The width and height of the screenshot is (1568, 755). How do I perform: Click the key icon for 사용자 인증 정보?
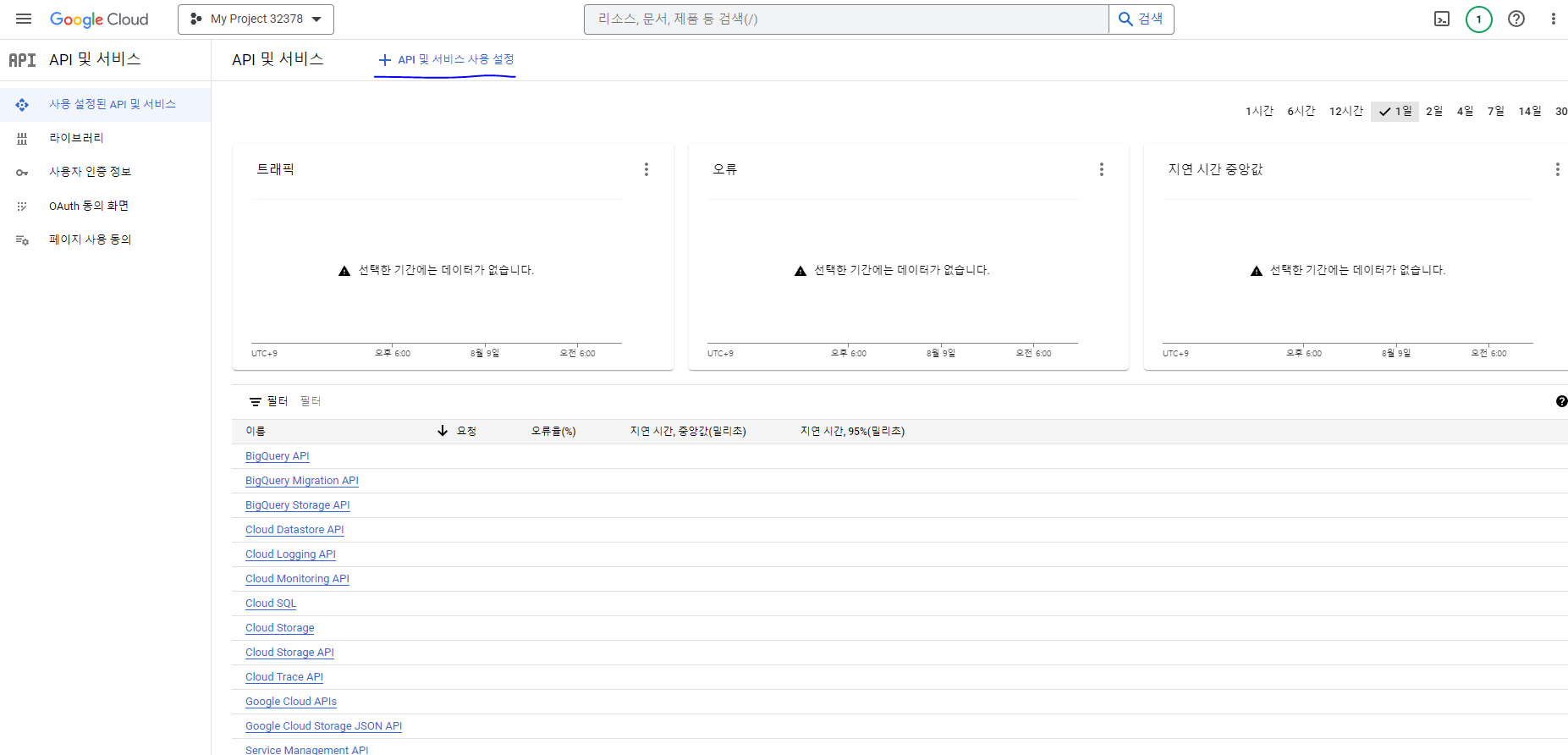pos(22,173)
